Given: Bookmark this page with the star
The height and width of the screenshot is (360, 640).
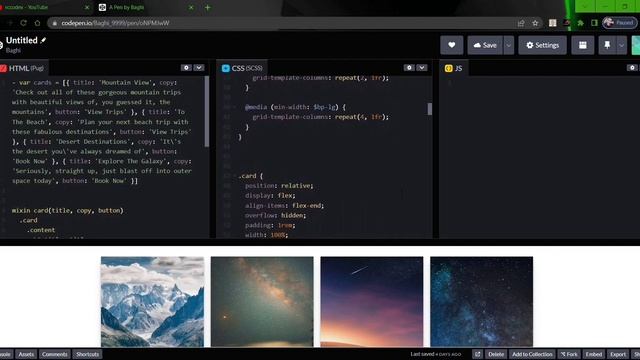Looking at the screenshot, I should point(535,23).
